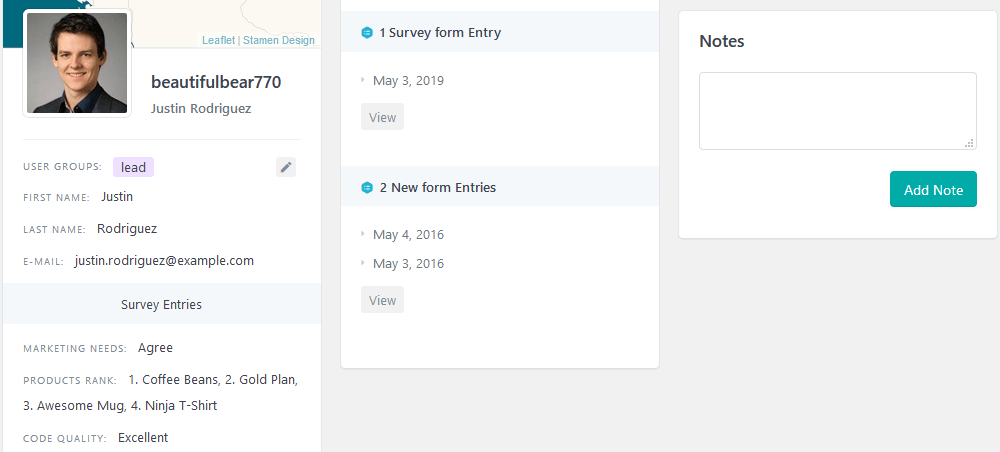Click the hexagon icon beside New form Entries

367,187
